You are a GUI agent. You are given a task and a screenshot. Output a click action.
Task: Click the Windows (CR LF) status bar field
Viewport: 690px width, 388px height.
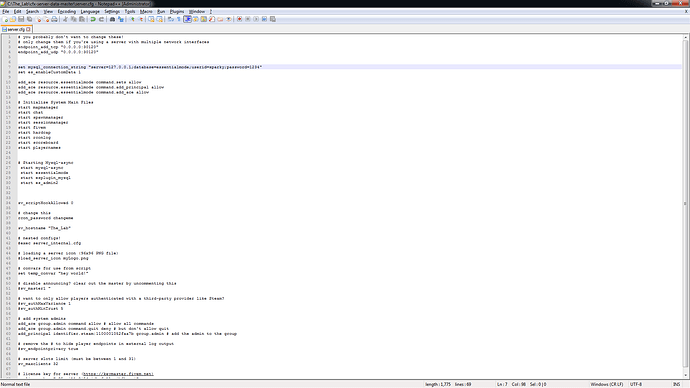606,384
